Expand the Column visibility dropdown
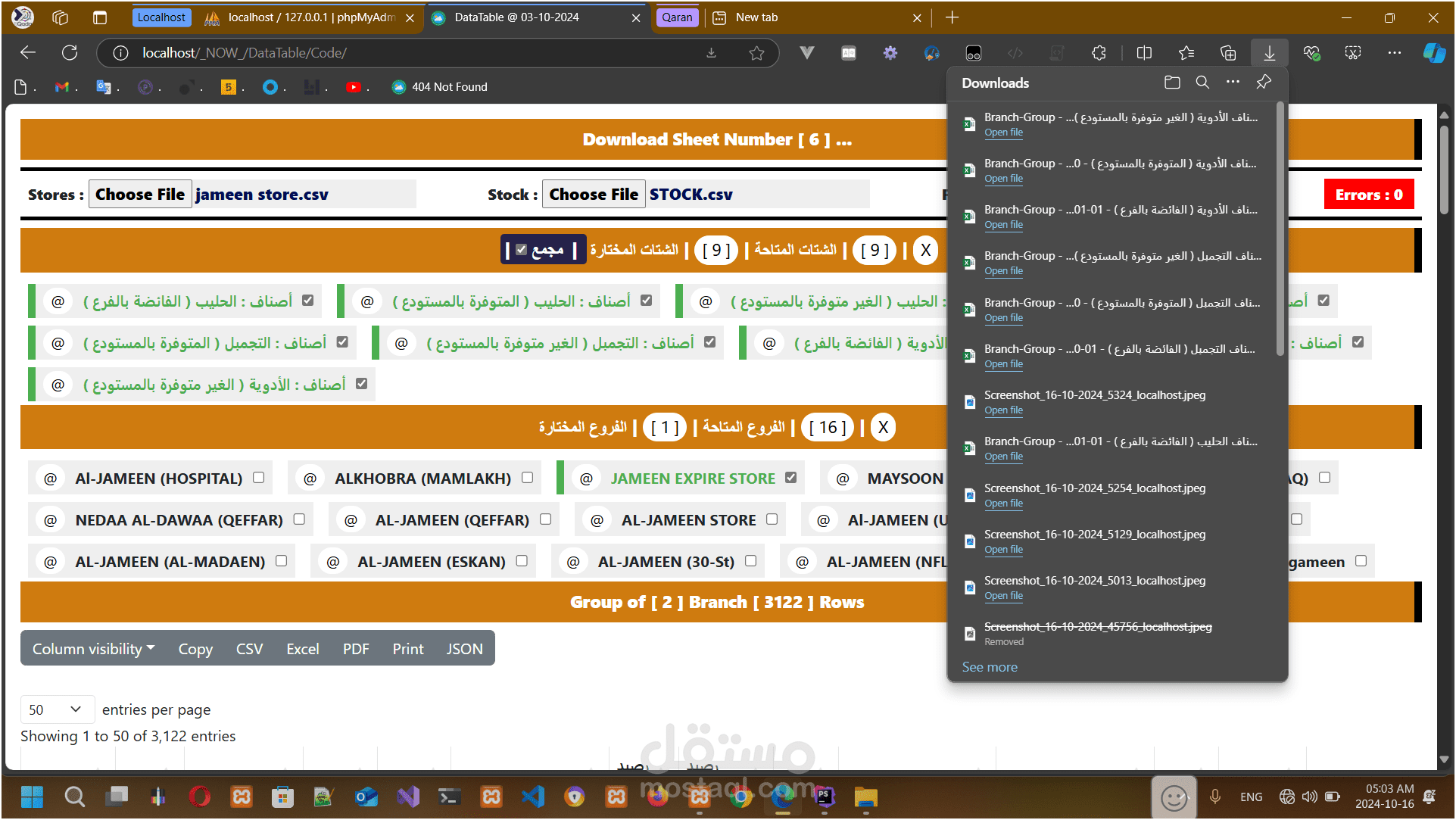Viewport: 1456px width, 820px height. [93, 649]
